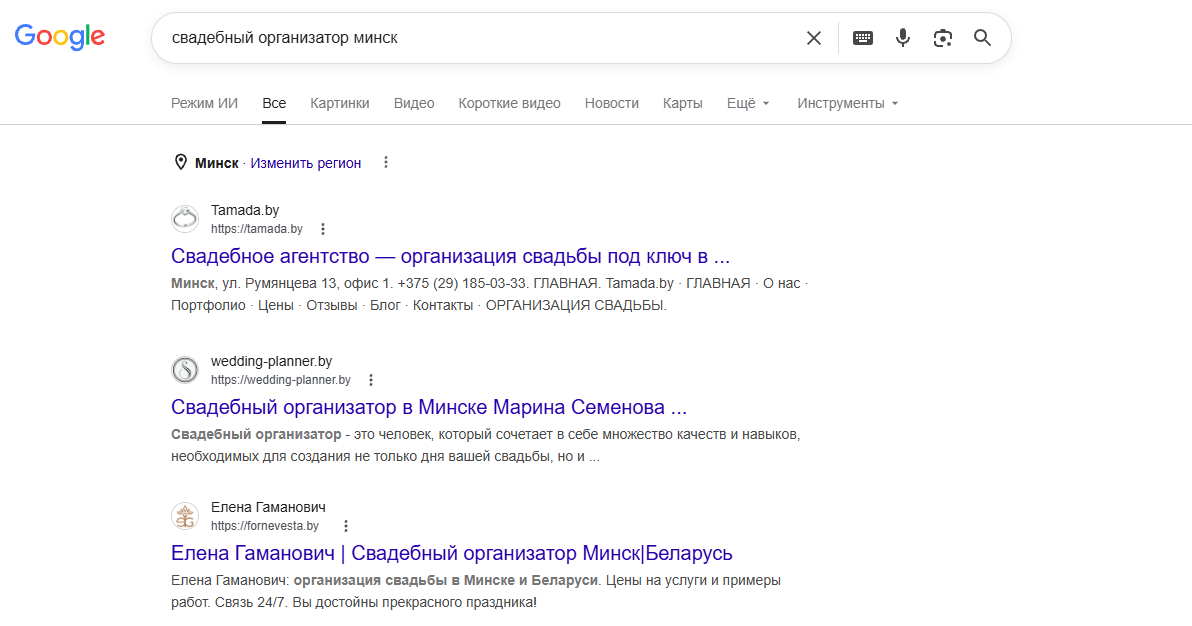The image size is (1192, 626).
Task: Open result Свадебное агентство — организация свадьбы под ключ
Action: click(450, 256)
